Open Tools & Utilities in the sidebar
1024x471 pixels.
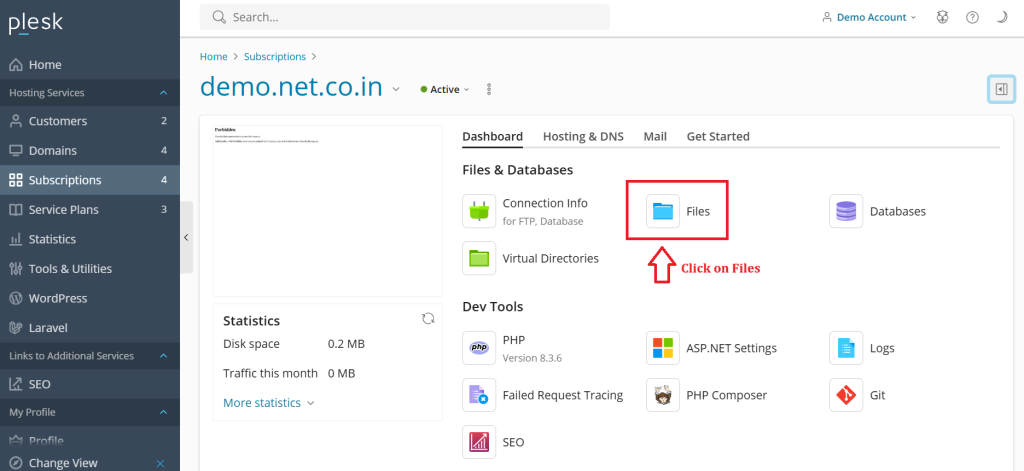pyautogui.click(x=89, y=268)
